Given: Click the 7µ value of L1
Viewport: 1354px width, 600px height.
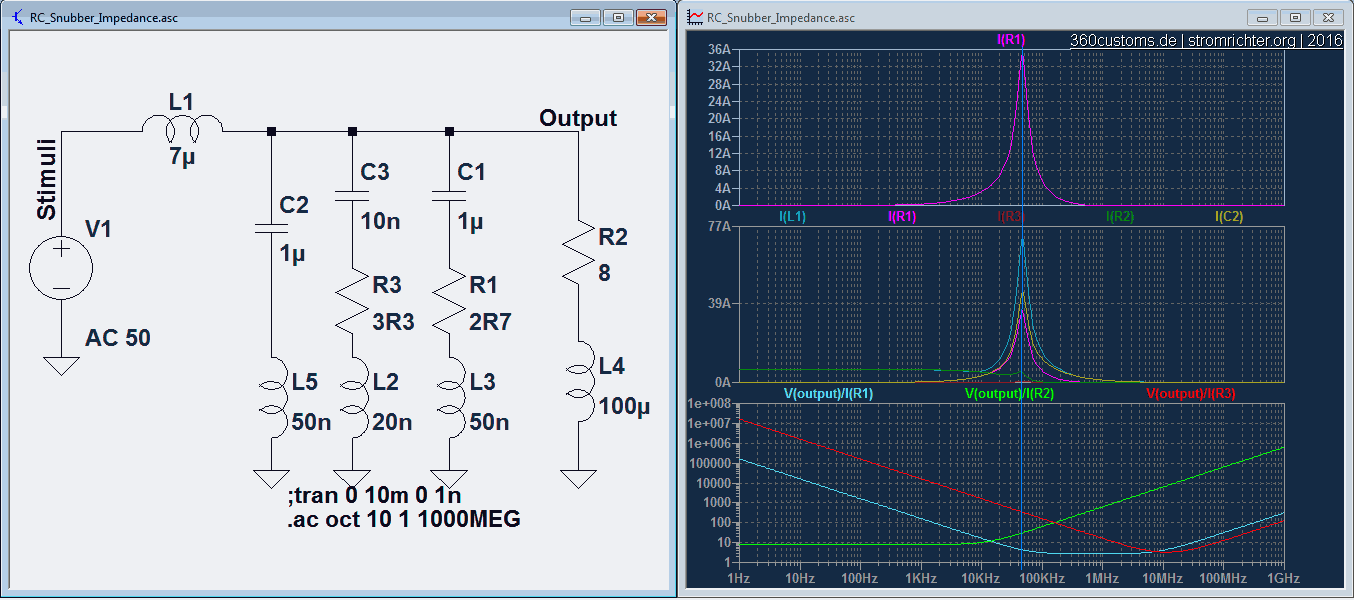Looking at the screenshot, I should pos(180,158).
